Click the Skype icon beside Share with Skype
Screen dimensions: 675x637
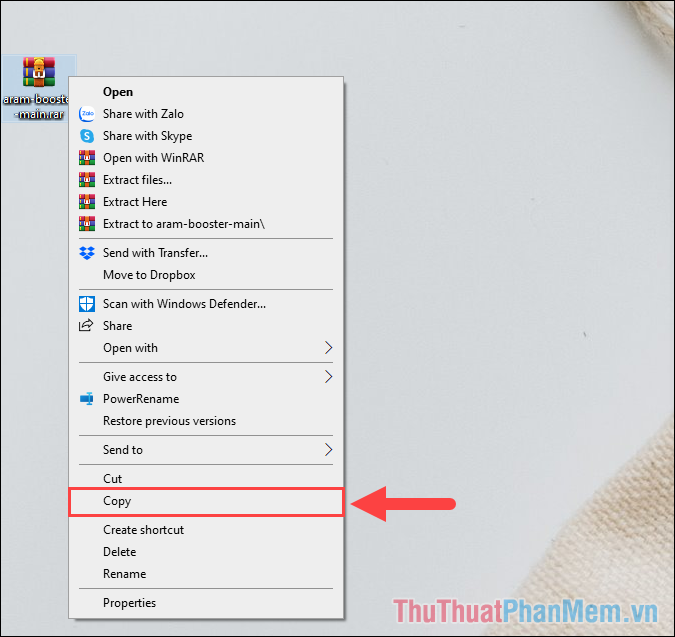87,136
